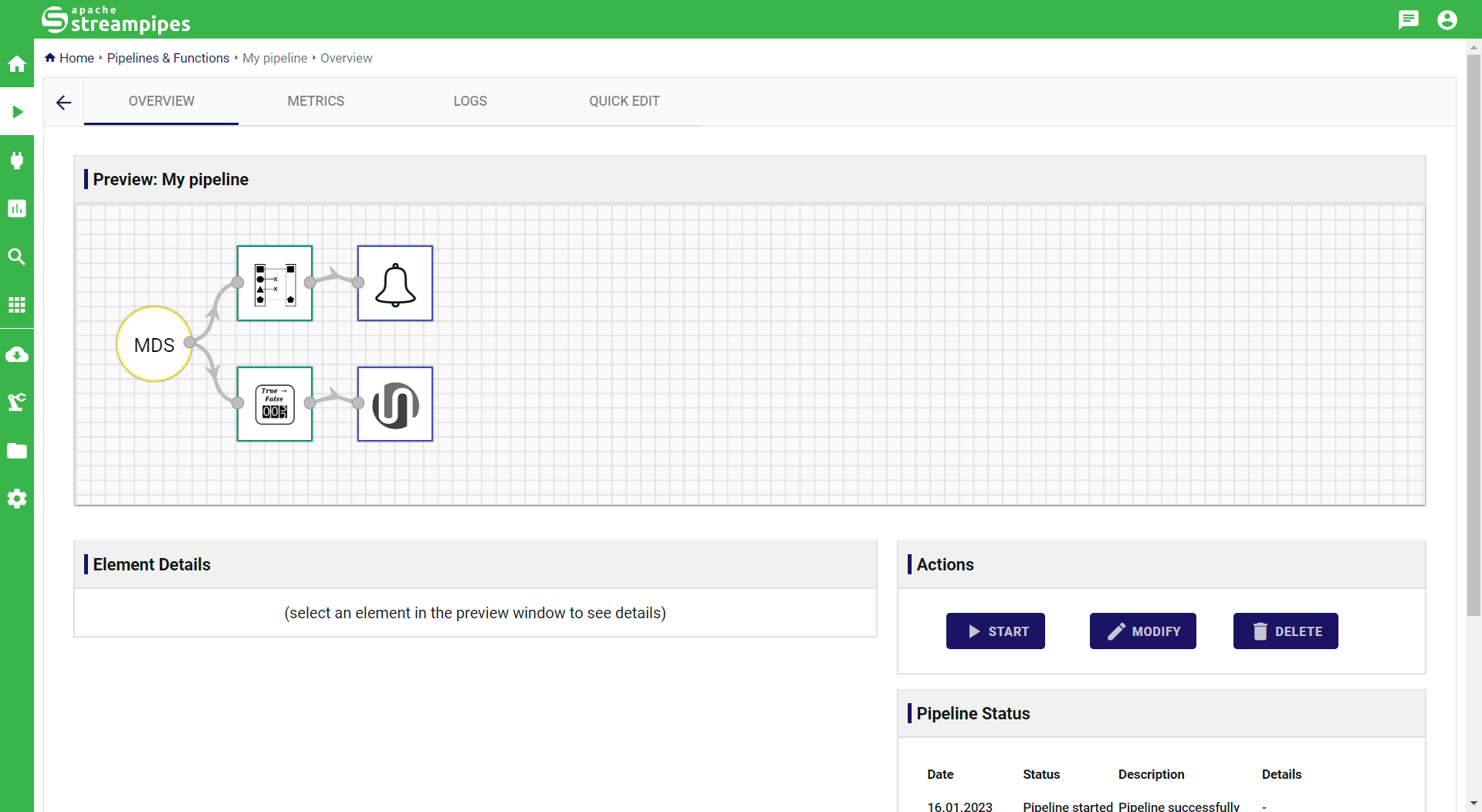Open Pipelines via the sidebar play icon
Viewport: 1482px width, 812px height.
click(x=17, y=112)
